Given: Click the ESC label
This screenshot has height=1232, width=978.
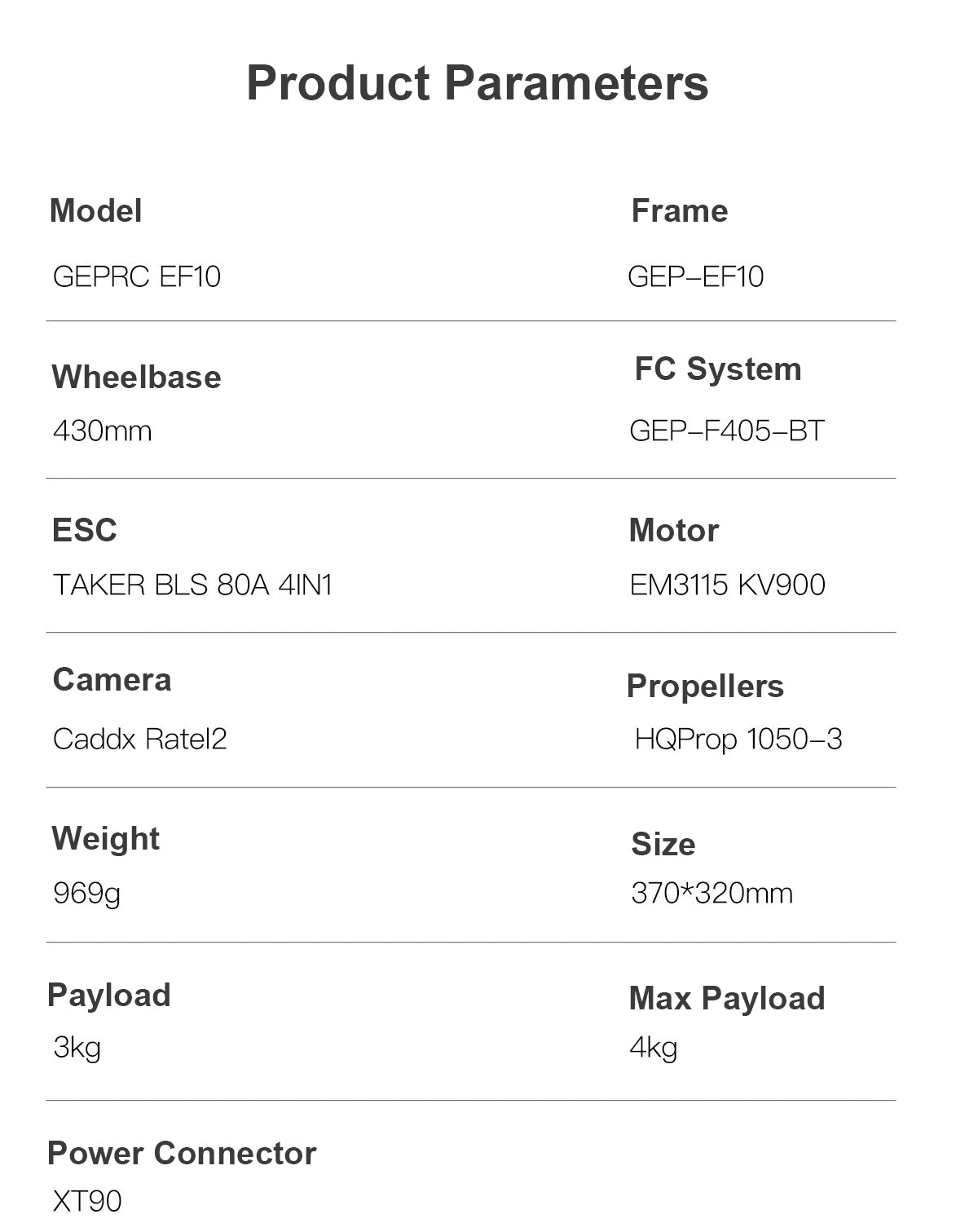Looking at the screenshot, I should coord(84,531).
